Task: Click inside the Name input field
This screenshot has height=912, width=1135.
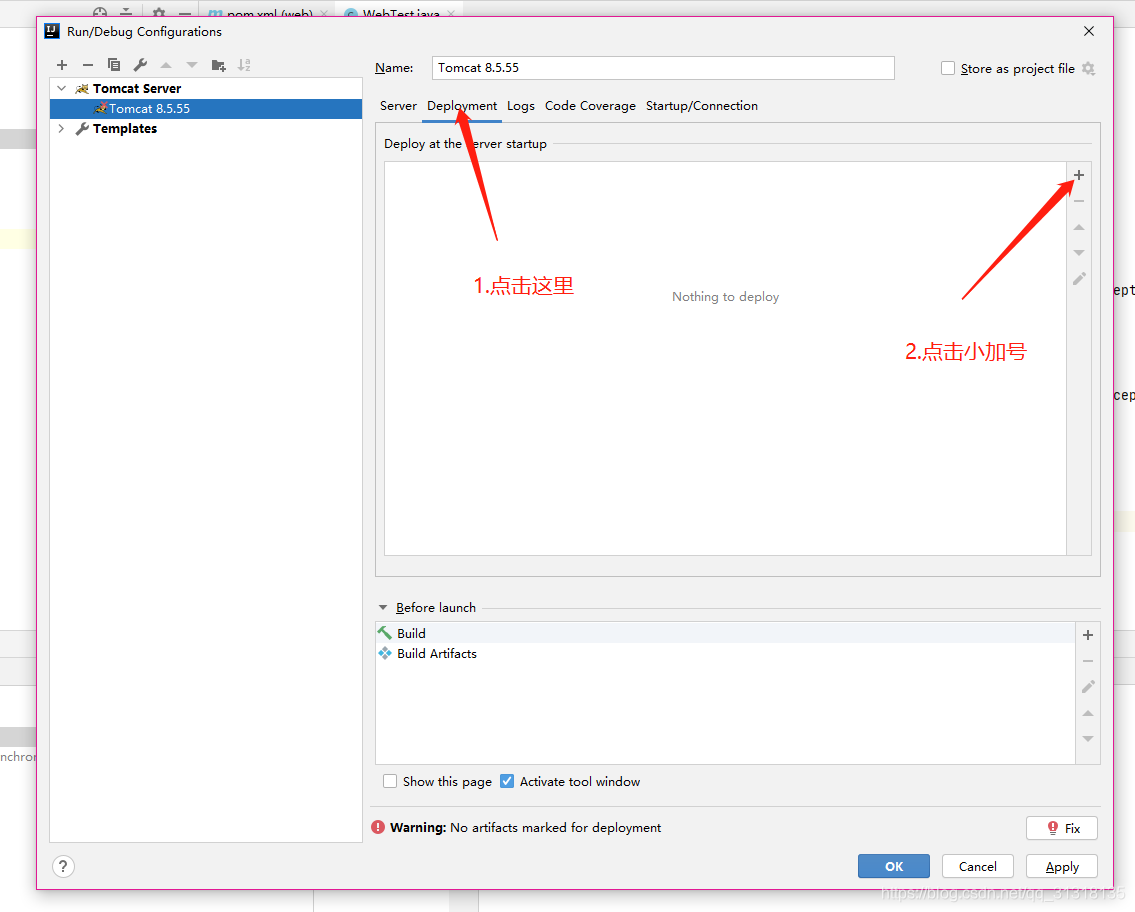Action: (663, 68)
